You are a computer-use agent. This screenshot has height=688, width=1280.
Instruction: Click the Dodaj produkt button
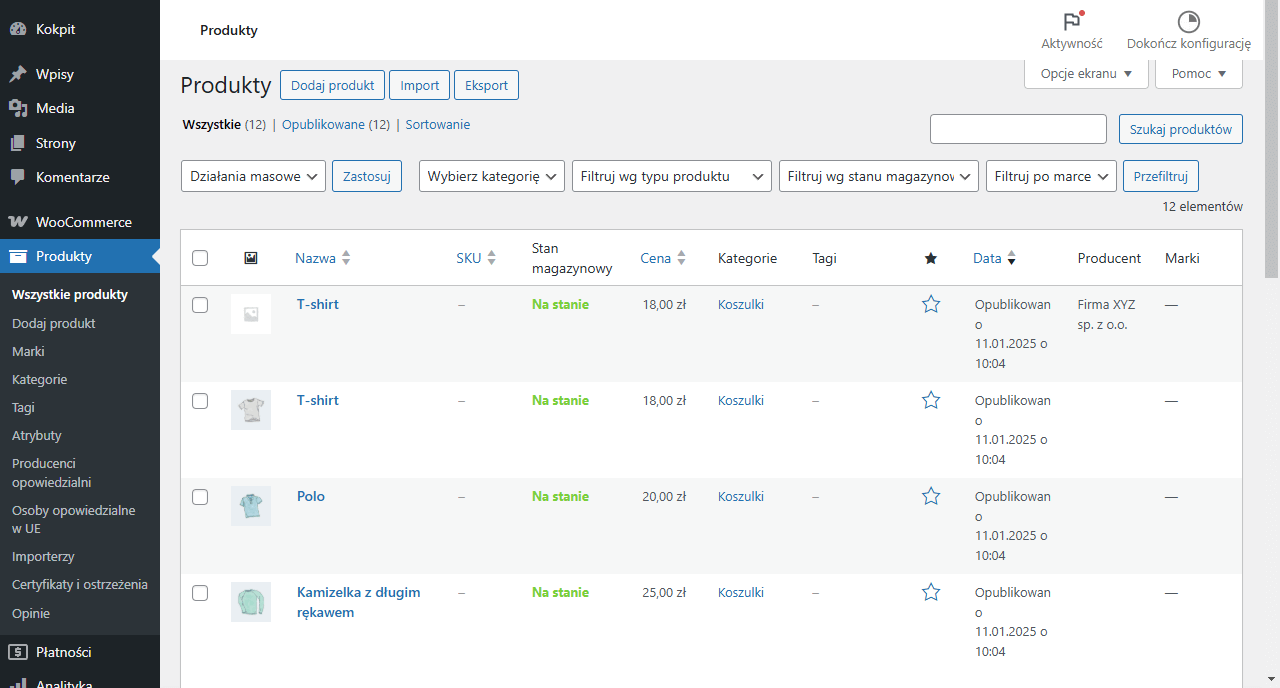pos(332,85)
